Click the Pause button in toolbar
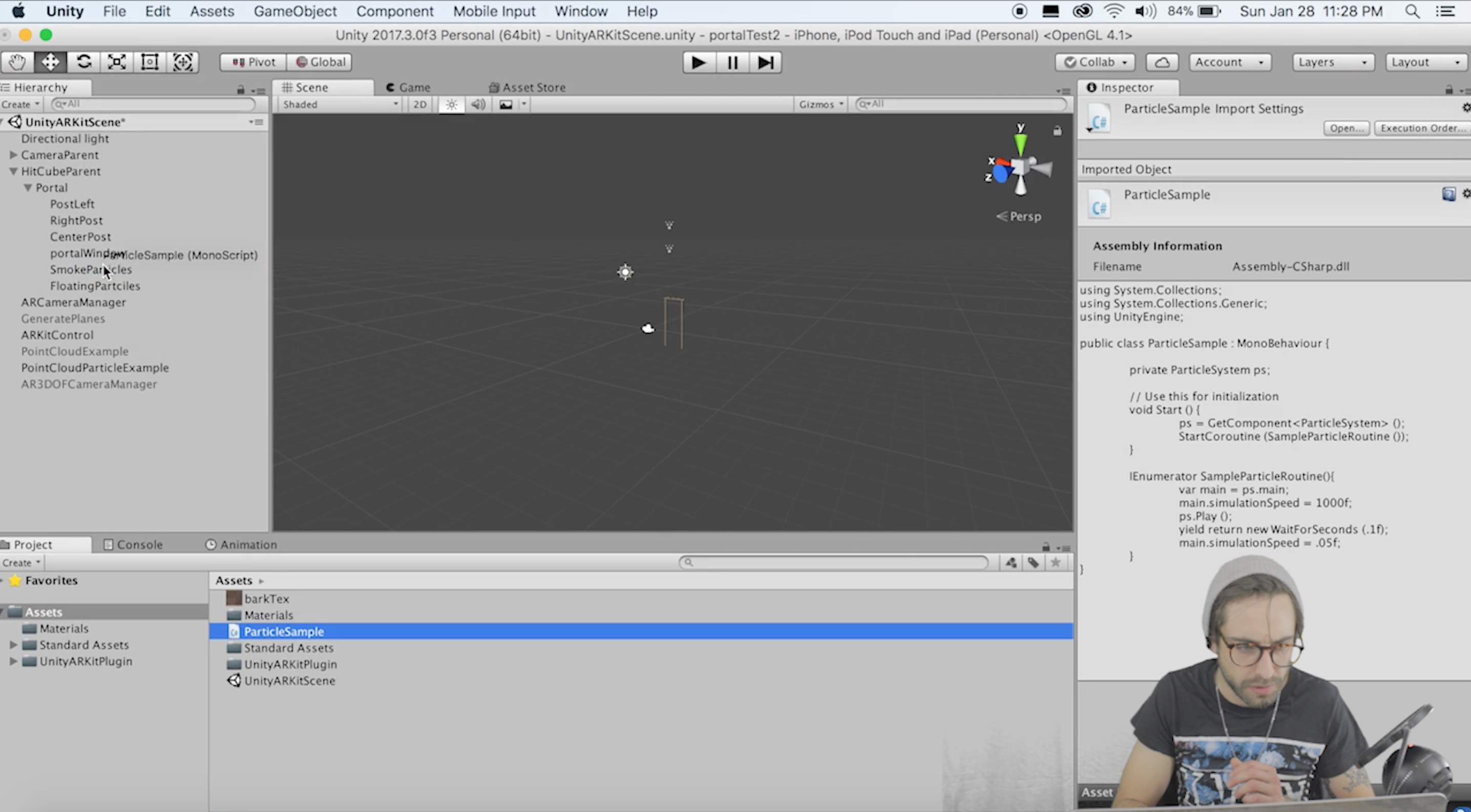The image size is (1471, 812). coord(732,62)
